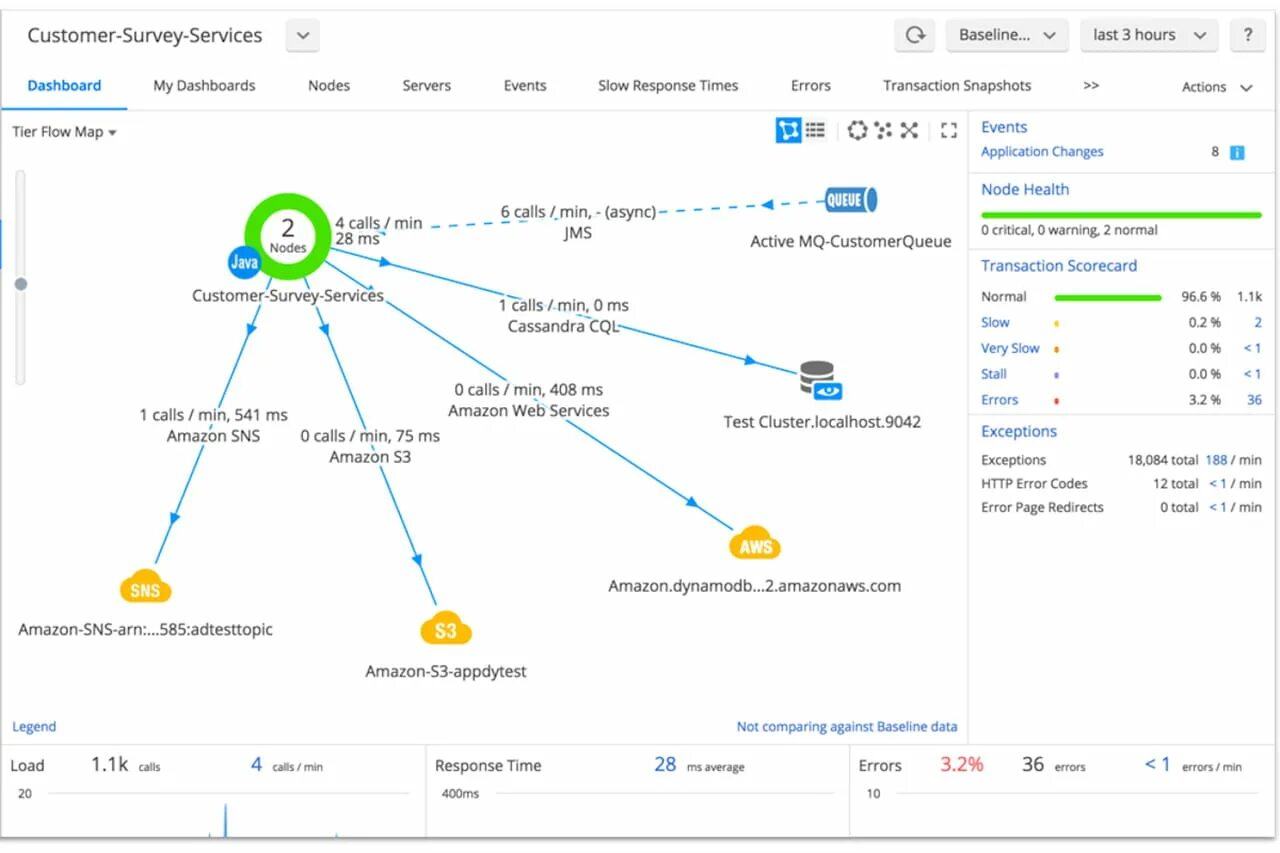
Task: Click the Active MQ-CustomerQueue label
Action: [x=851, y=241]
